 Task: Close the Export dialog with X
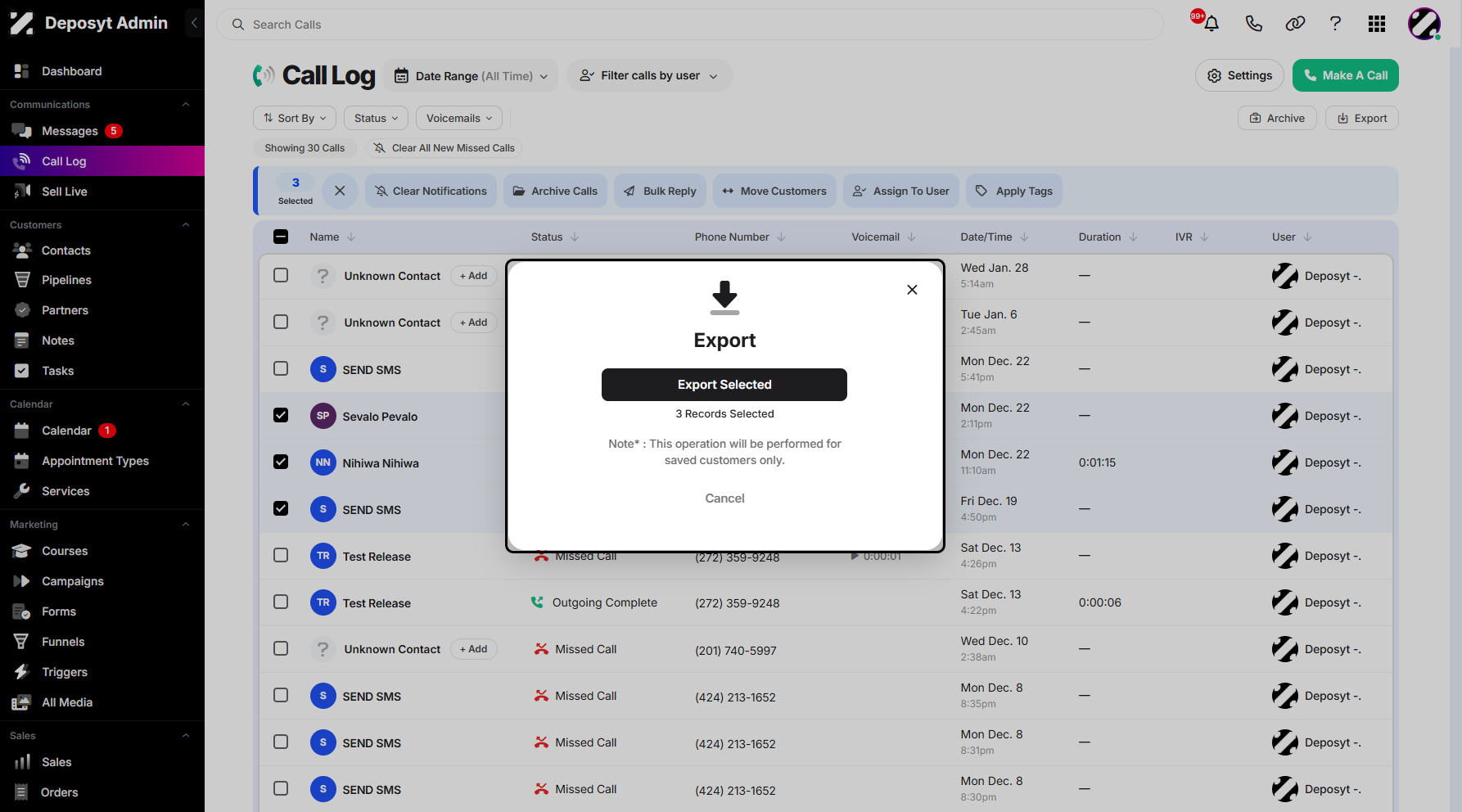tap(912, 290)
